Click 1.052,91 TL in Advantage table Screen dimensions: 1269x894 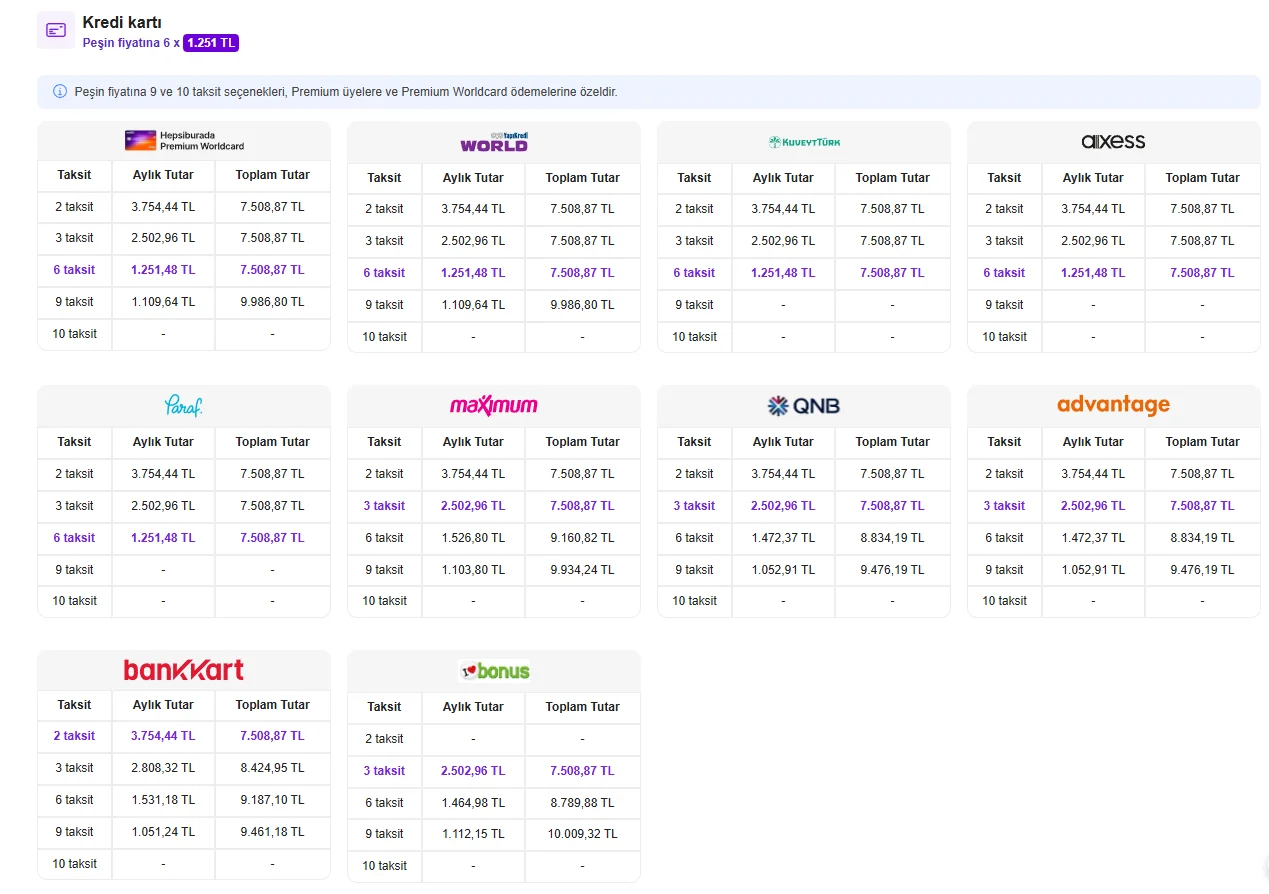[x=1093, y=570]
